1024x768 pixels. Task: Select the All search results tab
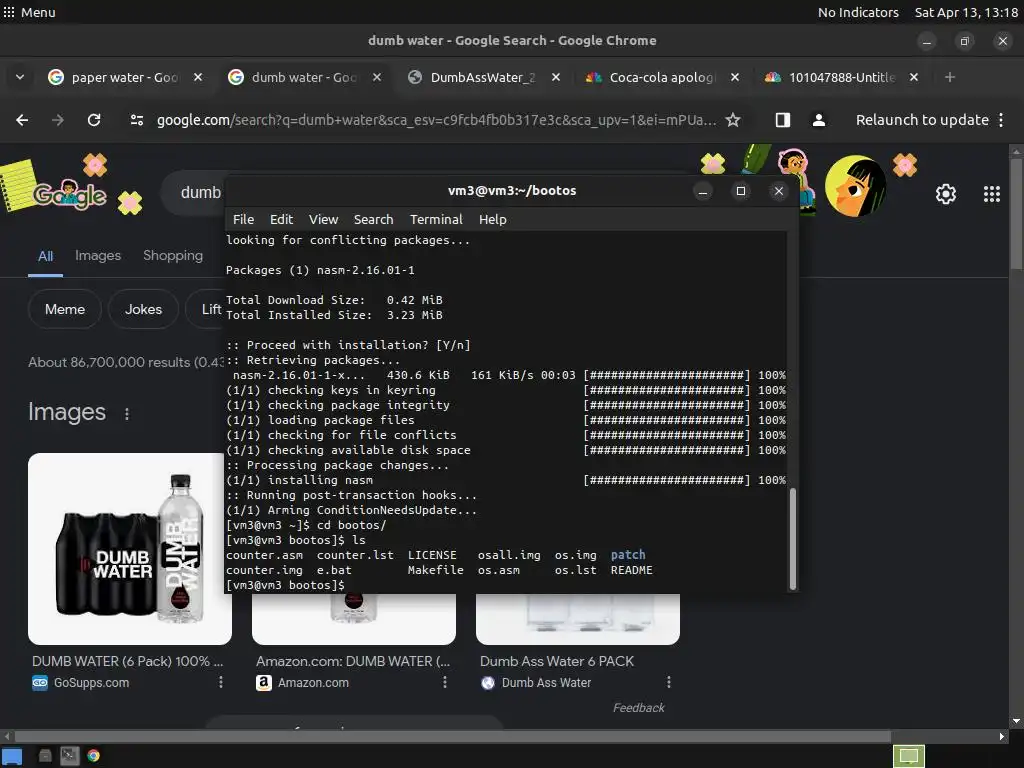click(x=45, y=256)
